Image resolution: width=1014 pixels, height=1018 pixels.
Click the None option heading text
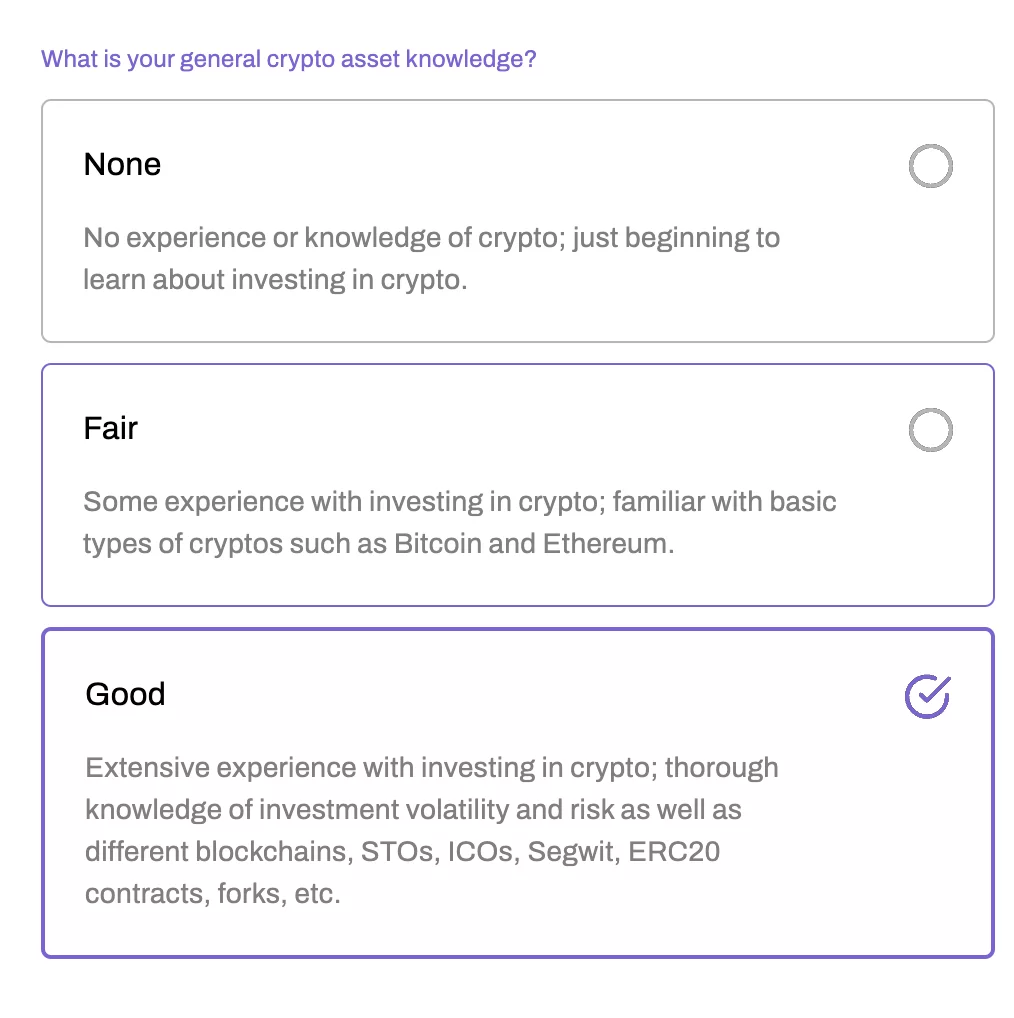point(122,164)
